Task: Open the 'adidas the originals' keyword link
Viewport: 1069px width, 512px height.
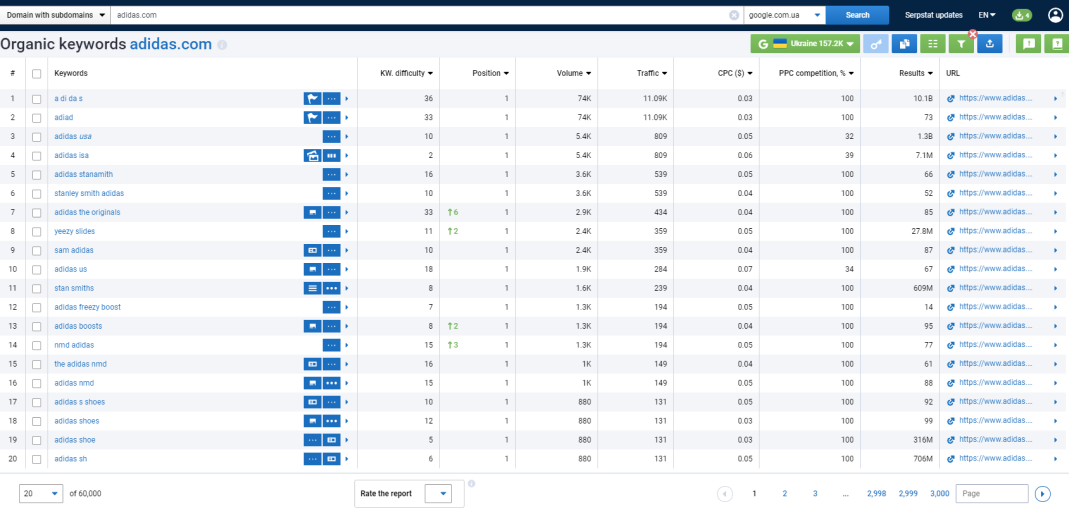Action: pyautogui.click(x=87, y=213)
